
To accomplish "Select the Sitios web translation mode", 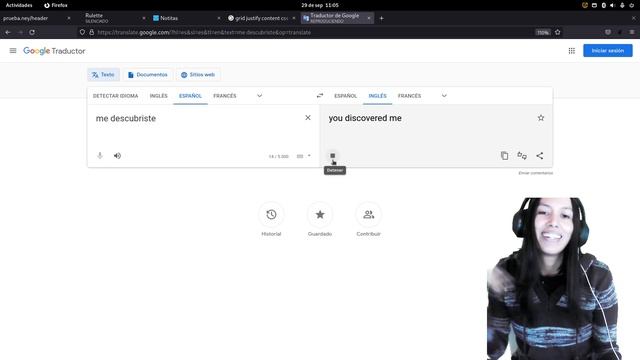I will pyautogui.click(x=198, y=75).
